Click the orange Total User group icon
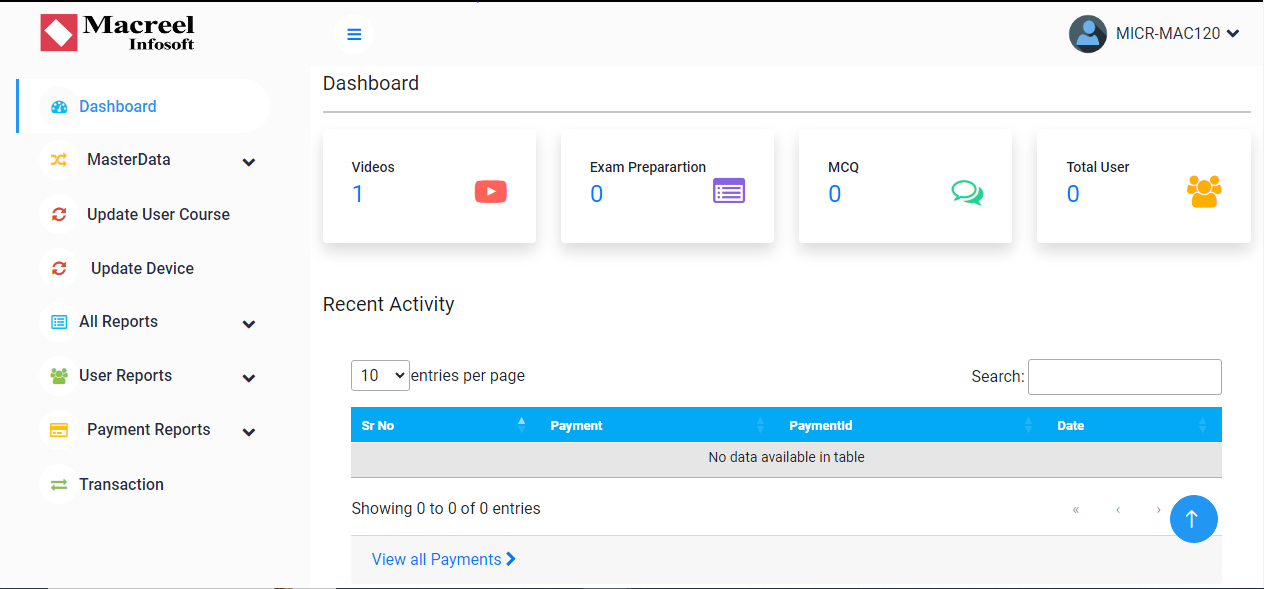The image size is (1264, 589). [x=1204, y=191]
